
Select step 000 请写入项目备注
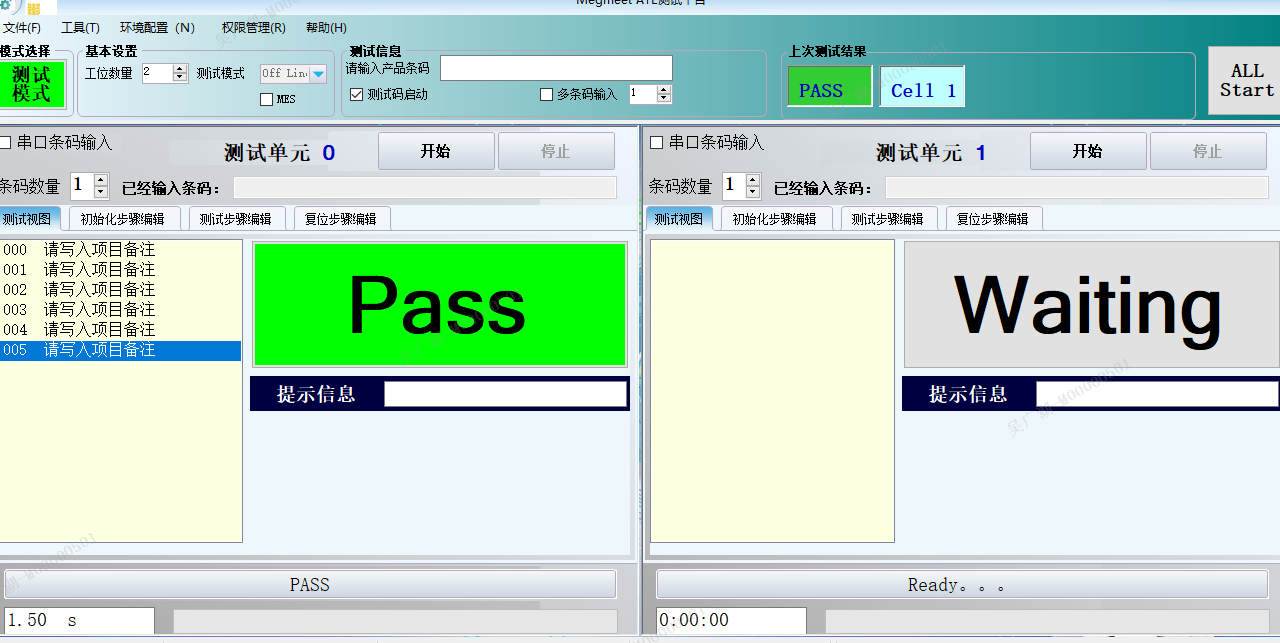(120, 250)
